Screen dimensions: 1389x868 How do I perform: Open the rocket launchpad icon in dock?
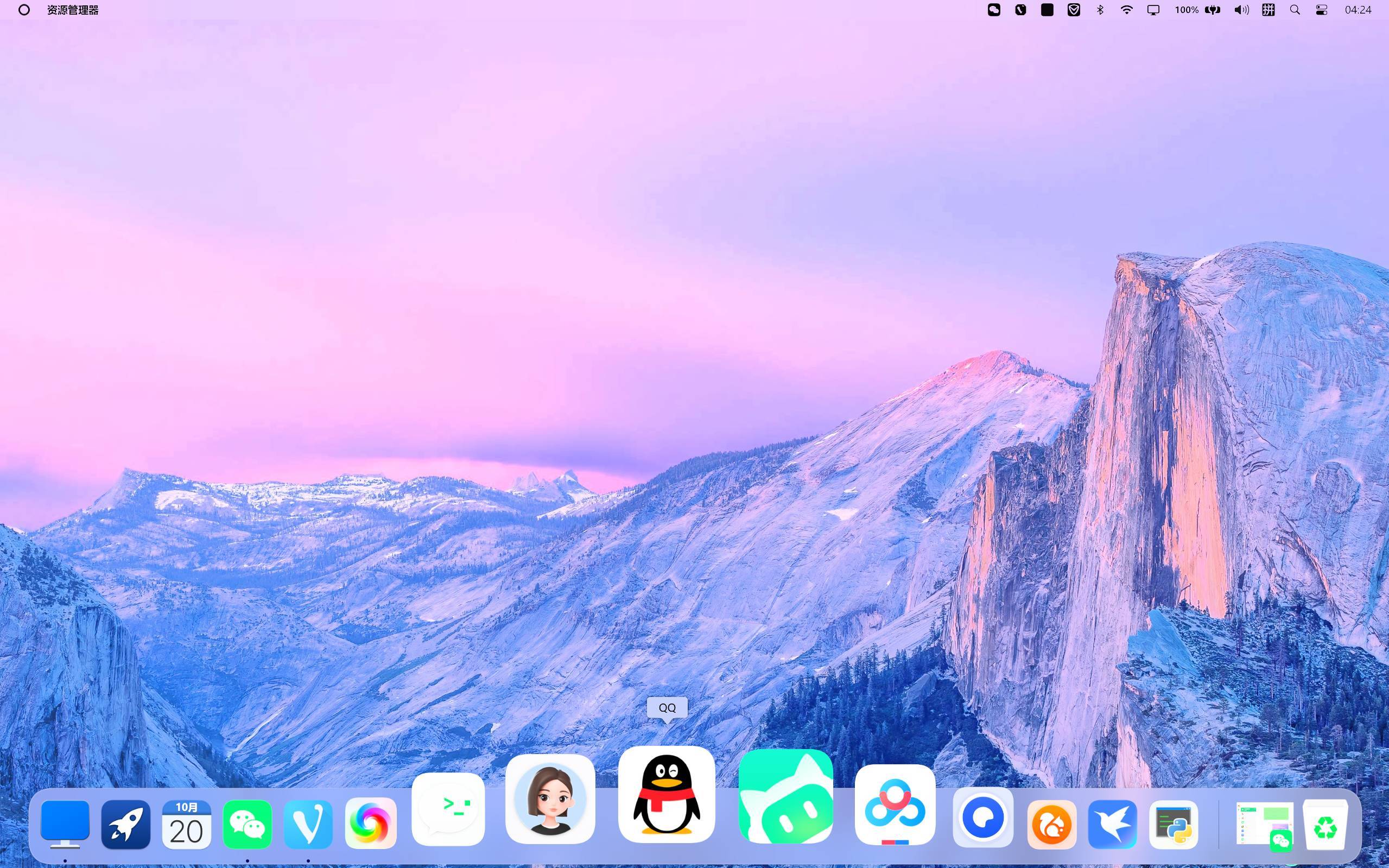pyautogui.click(x=126, y=825)
